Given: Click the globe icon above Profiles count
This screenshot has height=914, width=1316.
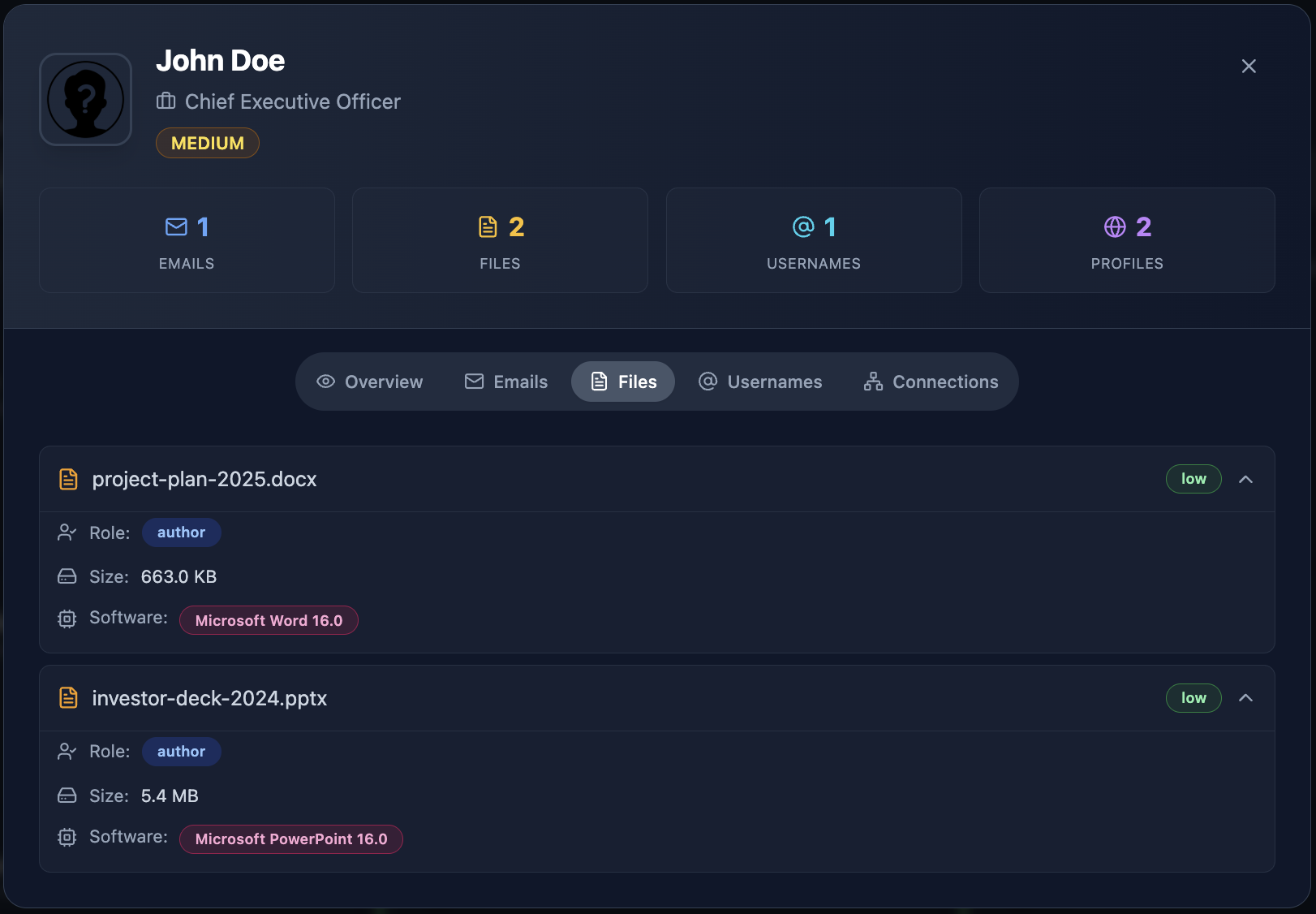Looking at the screenshot, I should pos(1116,227).
